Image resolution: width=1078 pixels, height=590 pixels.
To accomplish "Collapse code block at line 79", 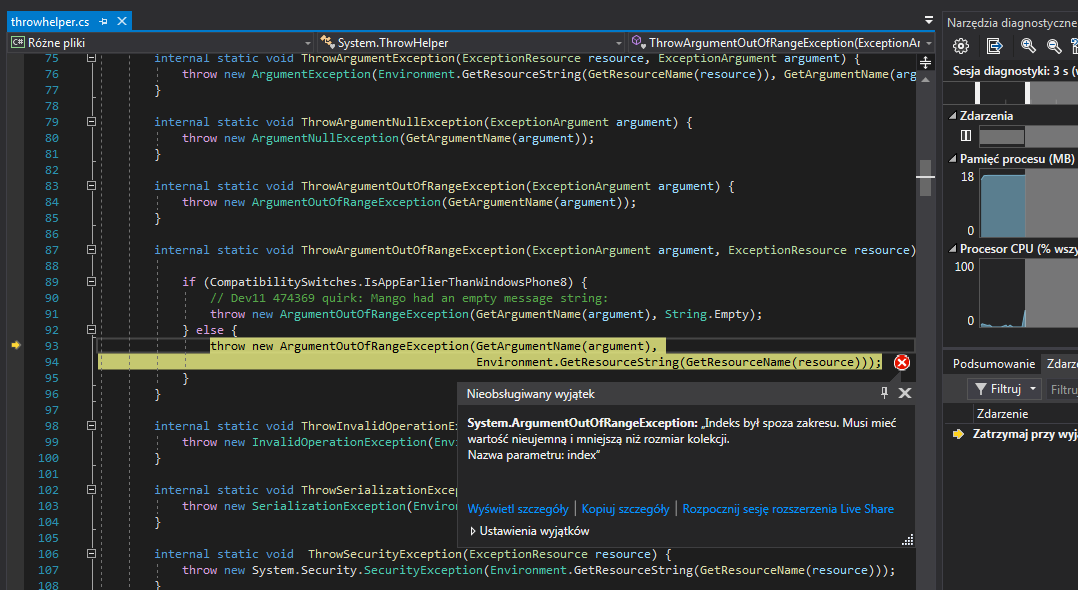I will [x=91, y=122].
